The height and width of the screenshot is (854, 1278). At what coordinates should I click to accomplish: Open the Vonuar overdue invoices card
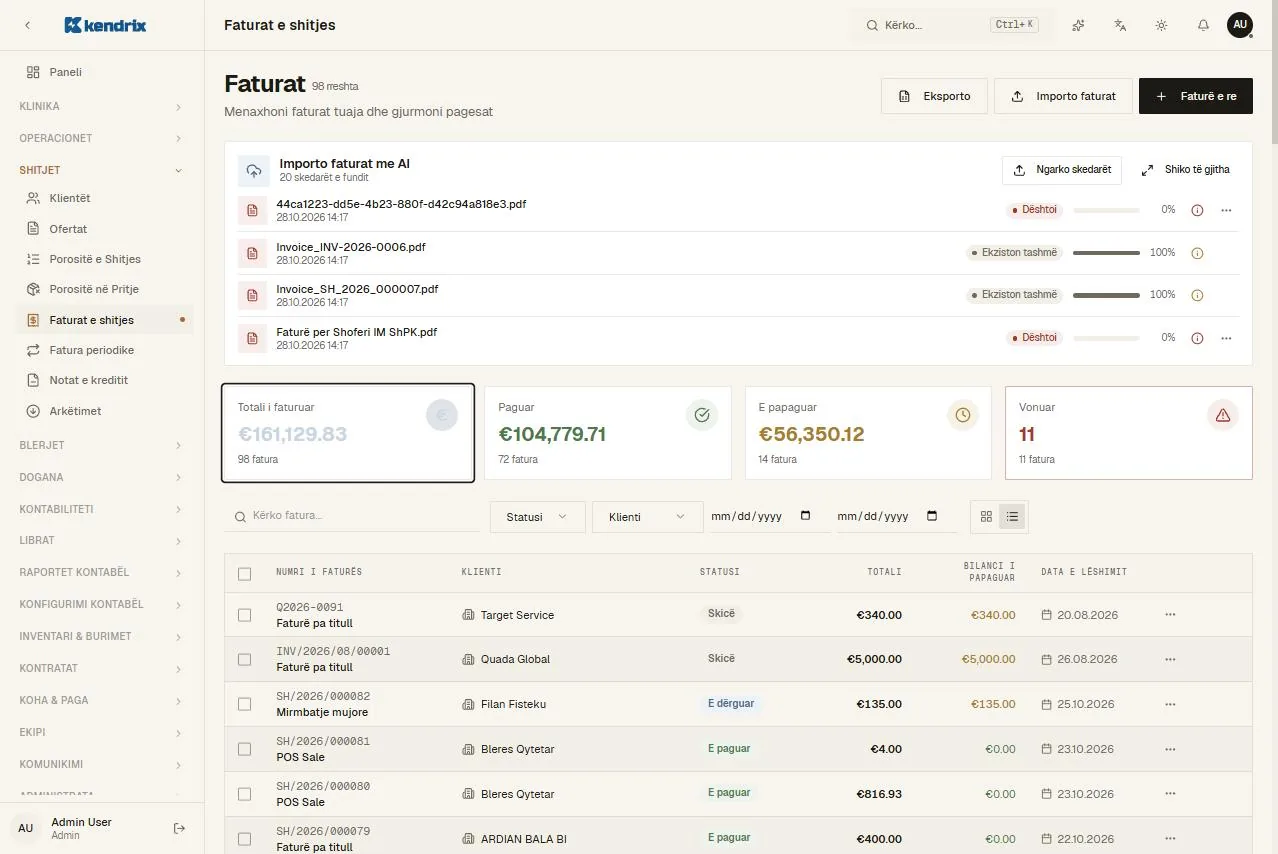pyautogui.click(x=1128, y=433)
